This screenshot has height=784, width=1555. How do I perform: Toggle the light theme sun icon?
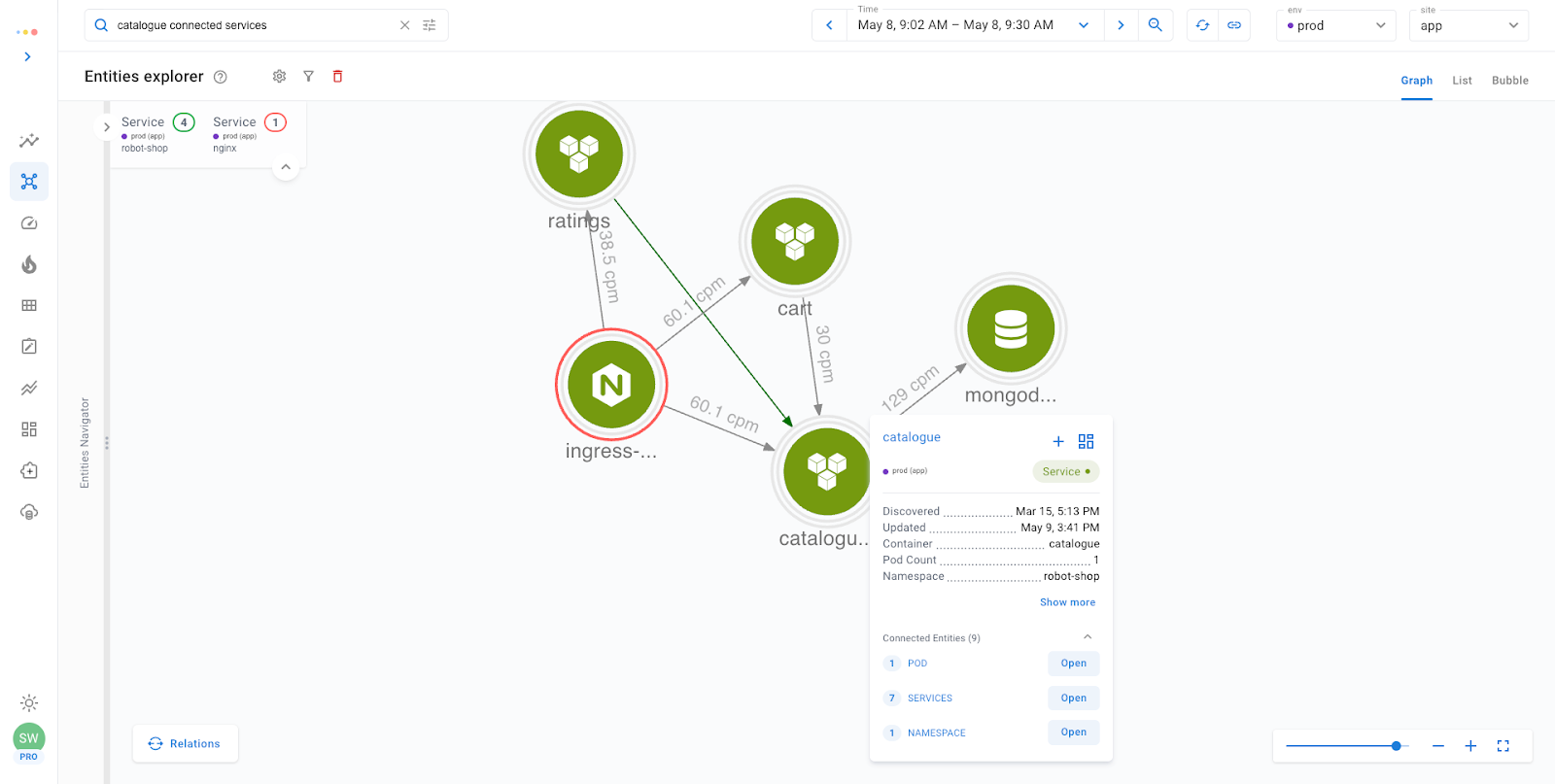pos(29,702)
